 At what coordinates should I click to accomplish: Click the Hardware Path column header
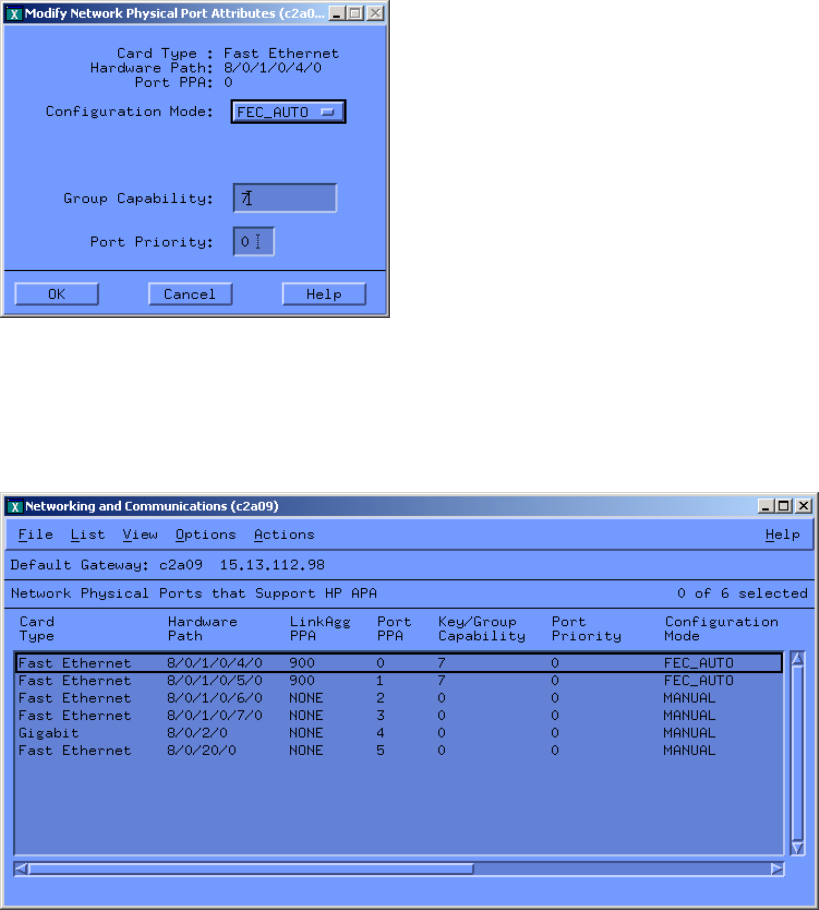point(202,629)
